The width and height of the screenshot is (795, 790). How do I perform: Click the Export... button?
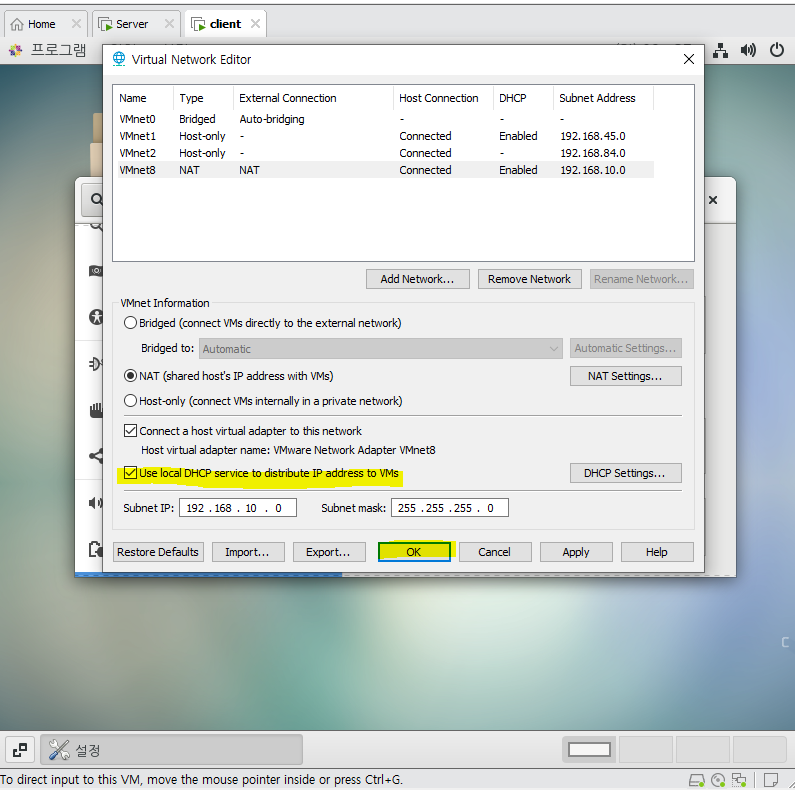[x=329, y=552]
